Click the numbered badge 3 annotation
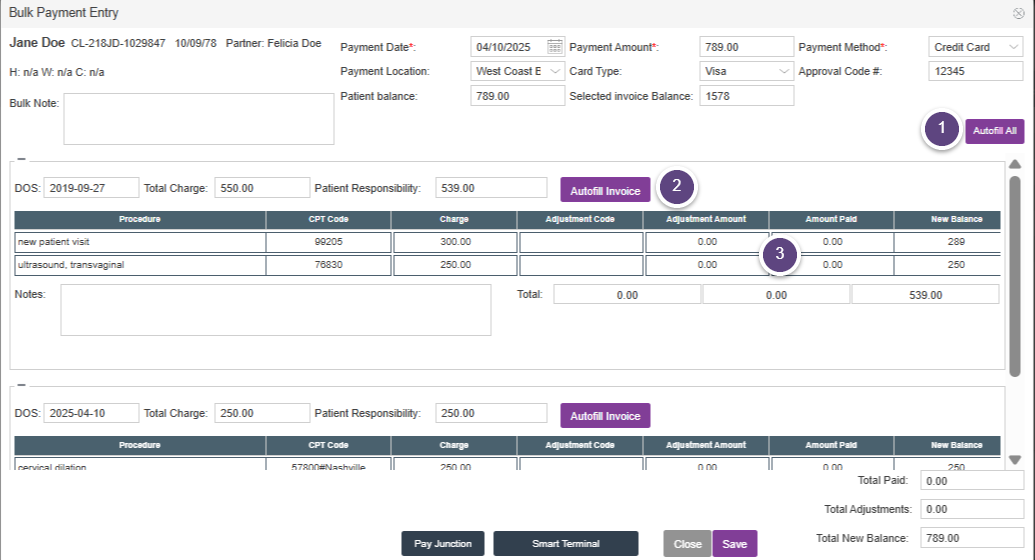Viewport: 1035px width, 560px height. point(779,255)
